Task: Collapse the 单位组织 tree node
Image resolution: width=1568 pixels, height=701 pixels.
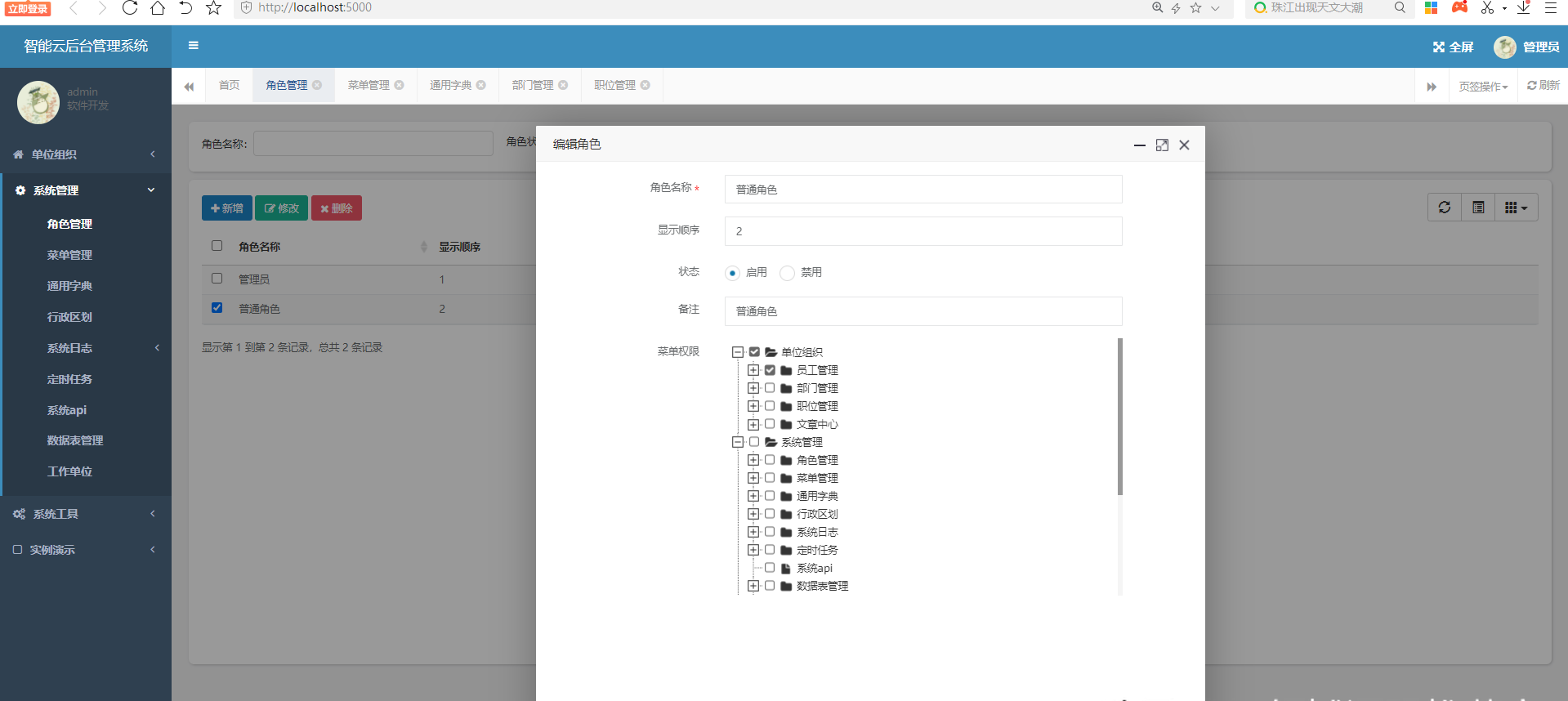Action: 738,352
